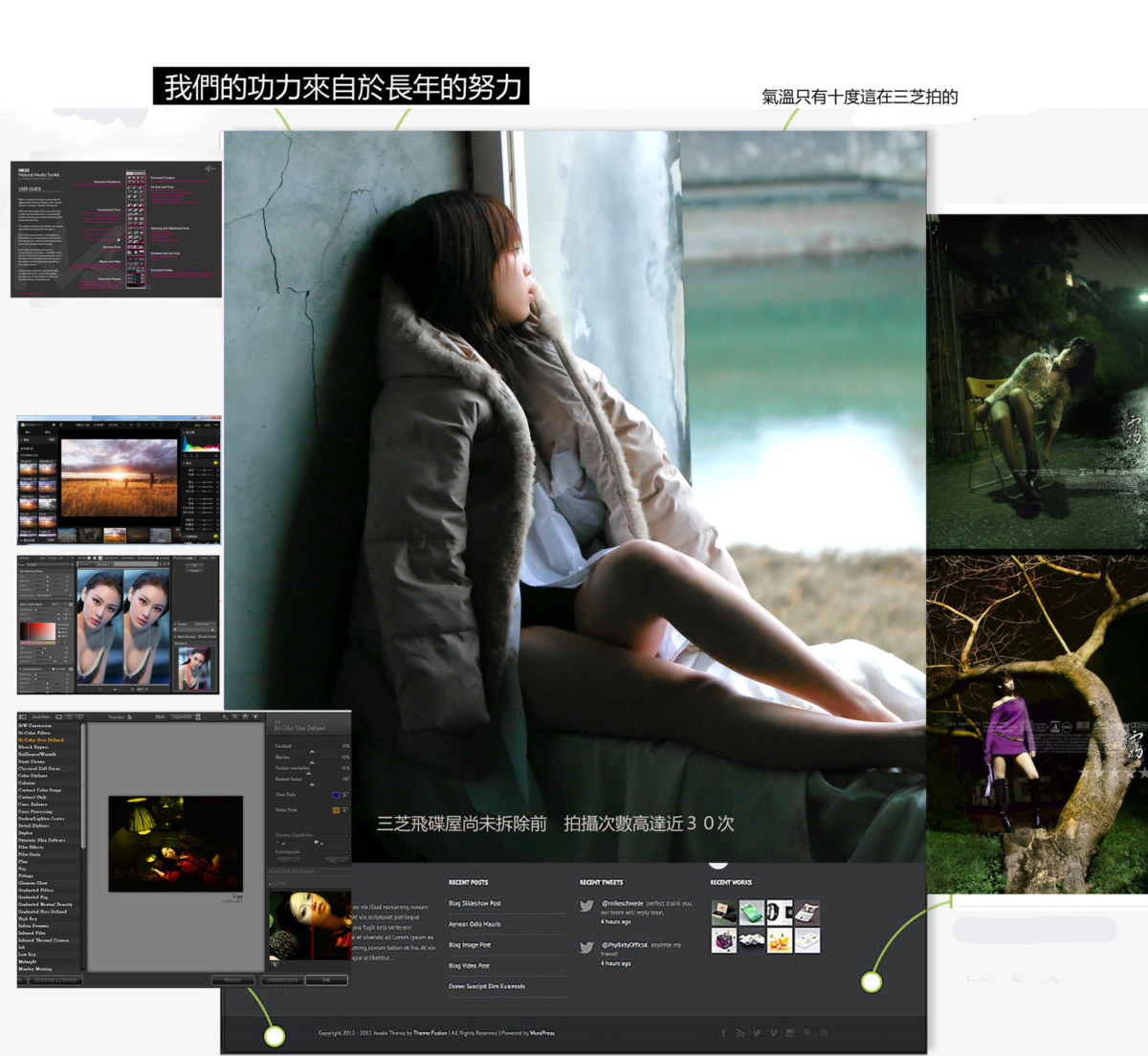Screen dimensions: 1148x1056
Task: Click the RSS feed icon in footer
Action: point(740,1033)
